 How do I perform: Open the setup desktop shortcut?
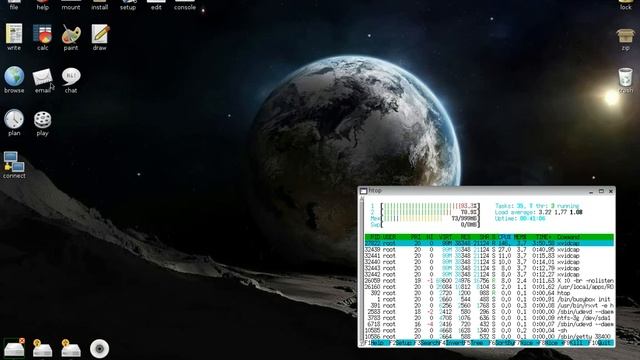(128, 5)
